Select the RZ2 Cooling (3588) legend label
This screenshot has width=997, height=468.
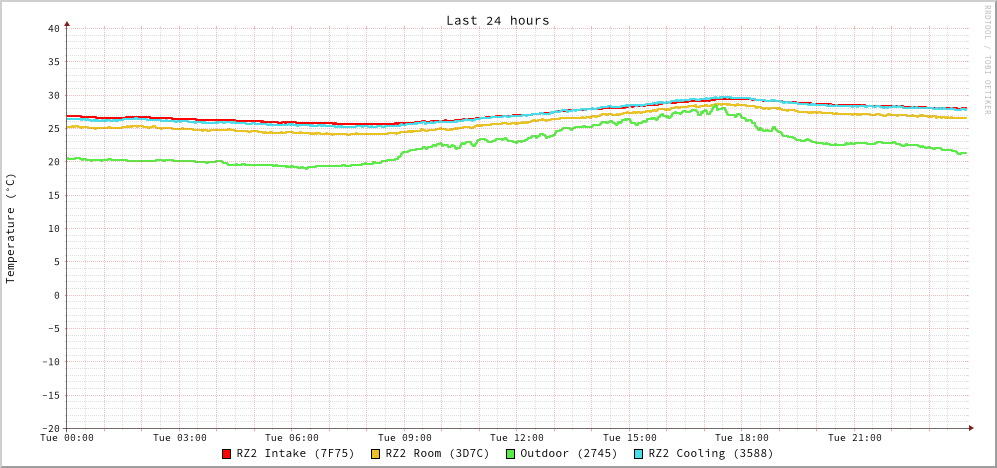point(710,454)
